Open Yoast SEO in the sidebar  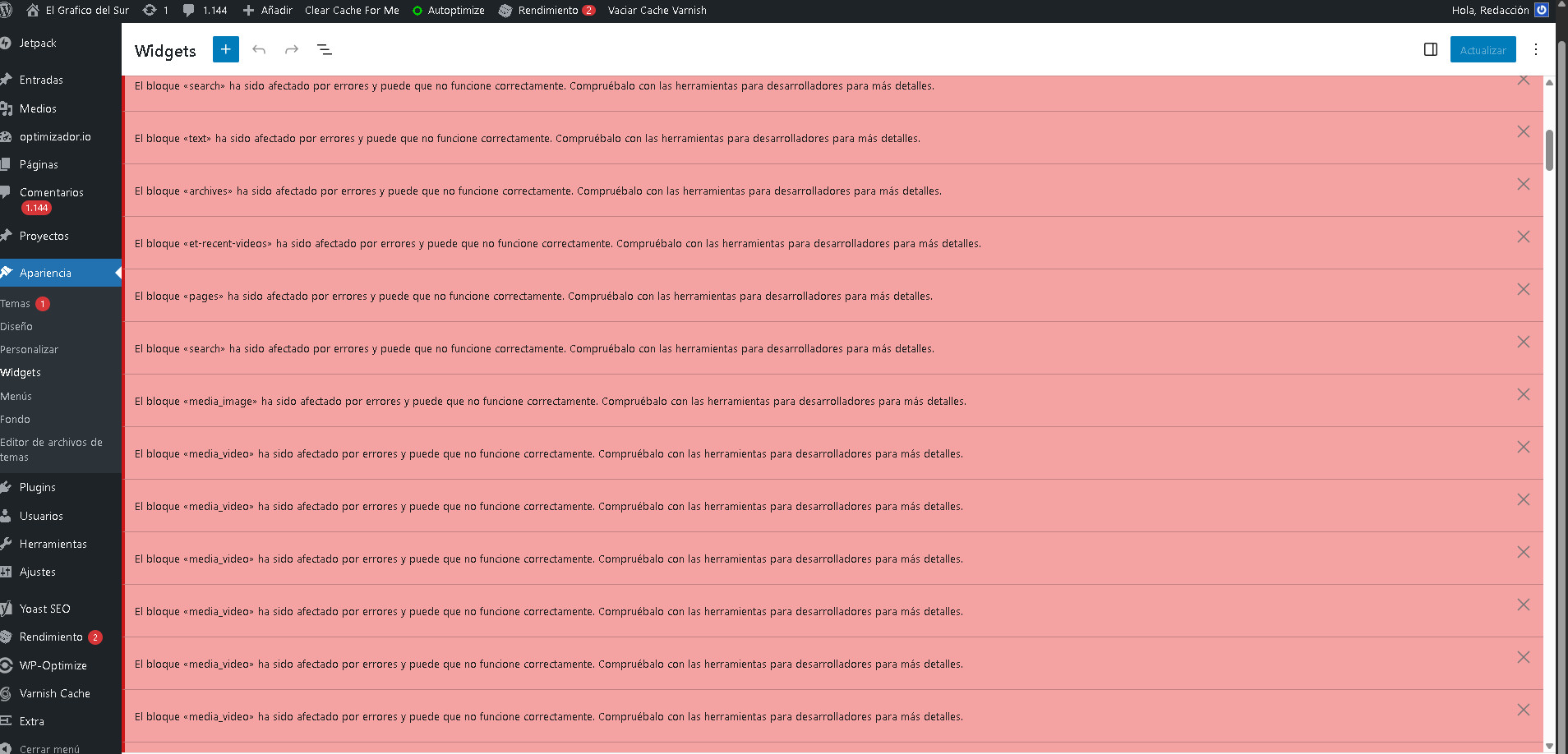pyautogui.click(x=44, y=609)
